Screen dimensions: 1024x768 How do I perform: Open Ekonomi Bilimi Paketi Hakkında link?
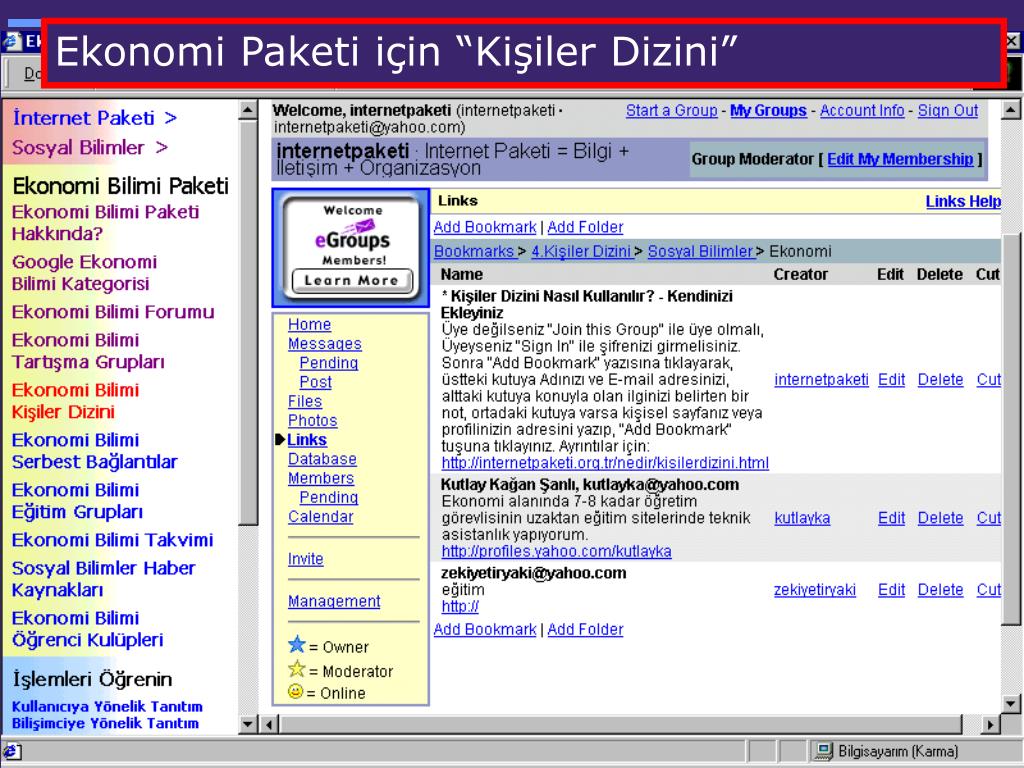(x=105, y=223)
